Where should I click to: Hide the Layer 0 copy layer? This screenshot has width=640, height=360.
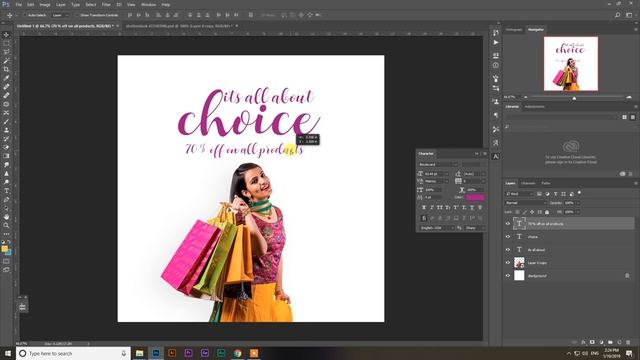pyautogui.click(x=508, y=263)
